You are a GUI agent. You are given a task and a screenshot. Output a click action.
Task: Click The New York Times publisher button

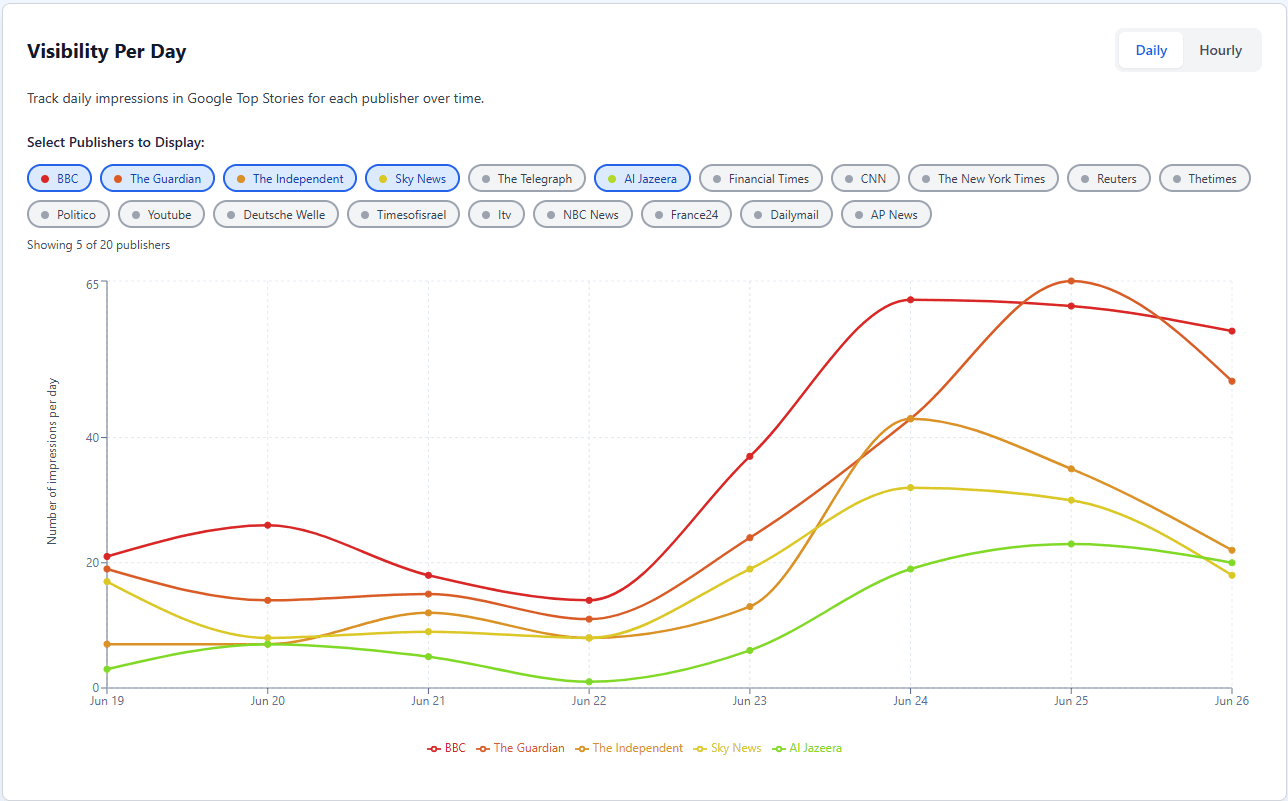pyautogui.click(x=983, y=178)
